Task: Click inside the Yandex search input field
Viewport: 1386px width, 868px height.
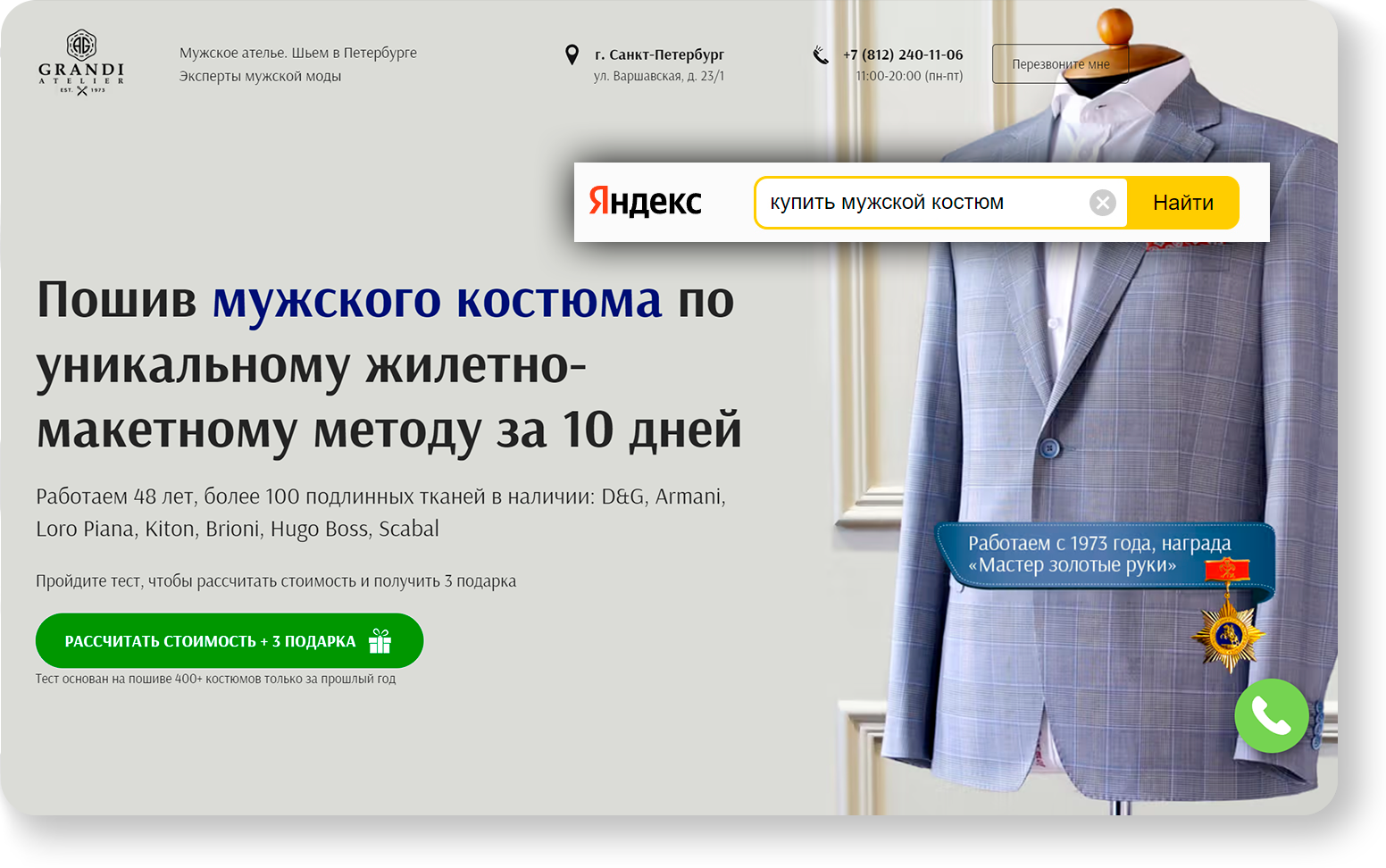Action: (938, 202)
